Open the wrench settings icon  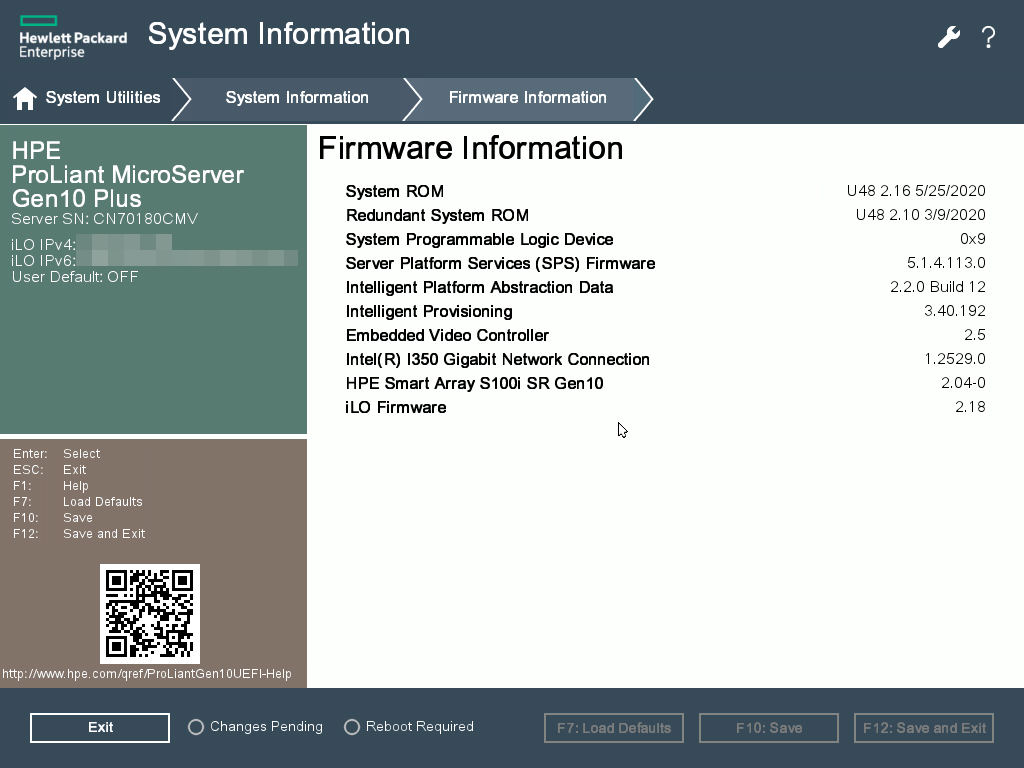(x=949, y=37)
